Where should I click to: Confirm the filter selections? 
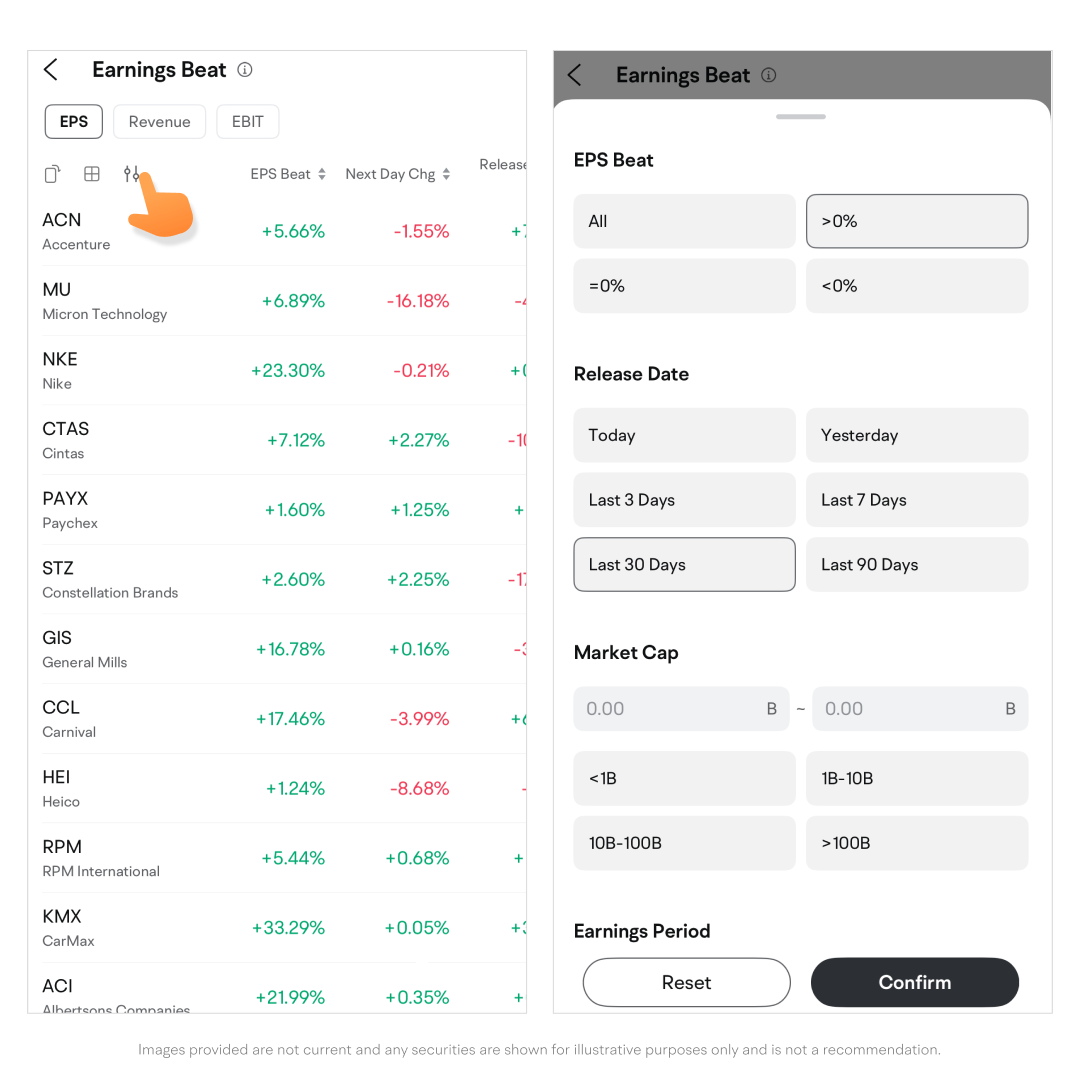(914, 982)
